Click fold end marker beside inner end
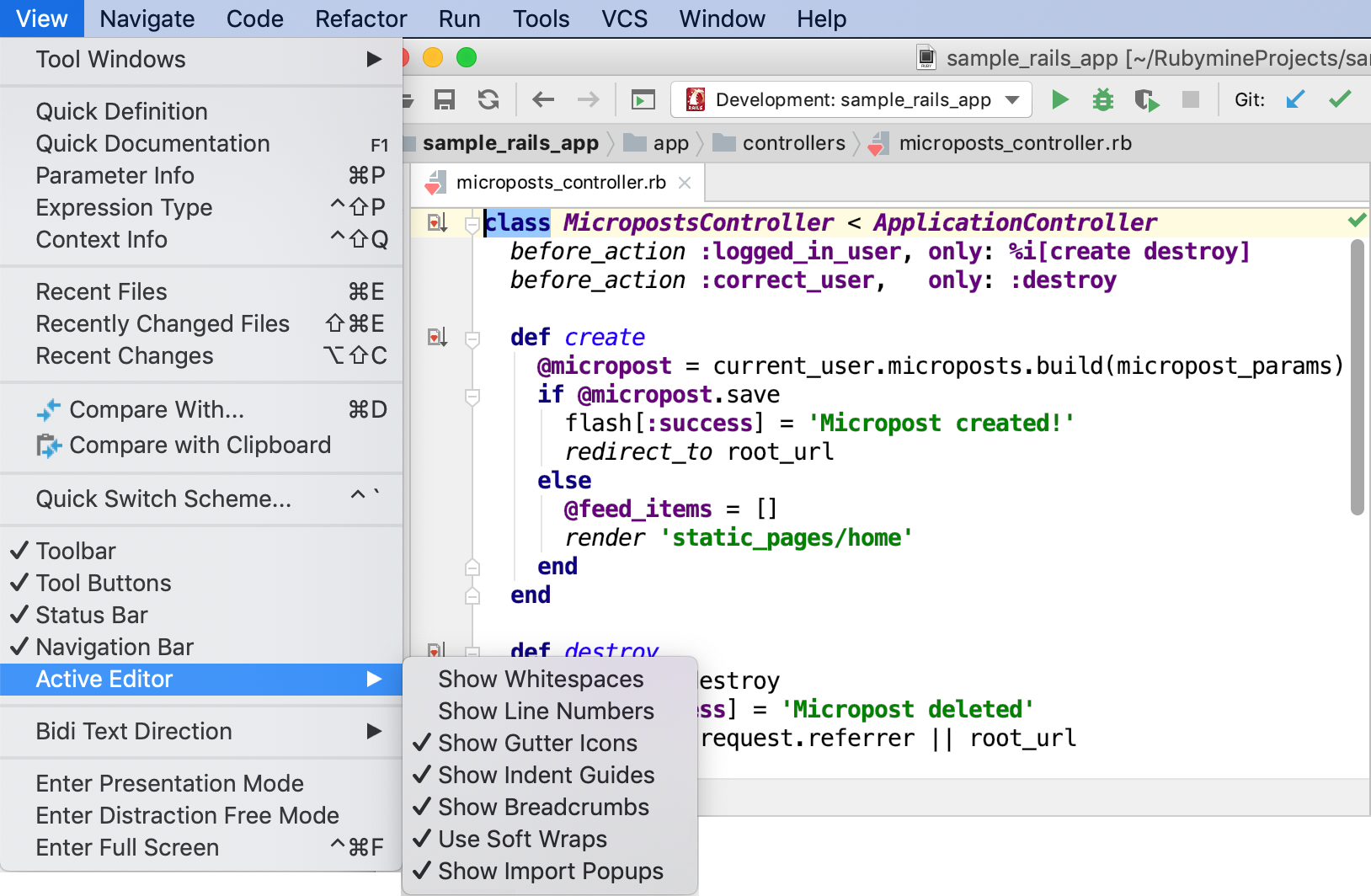The image size is (1371, 896). [x=472, y=567]
